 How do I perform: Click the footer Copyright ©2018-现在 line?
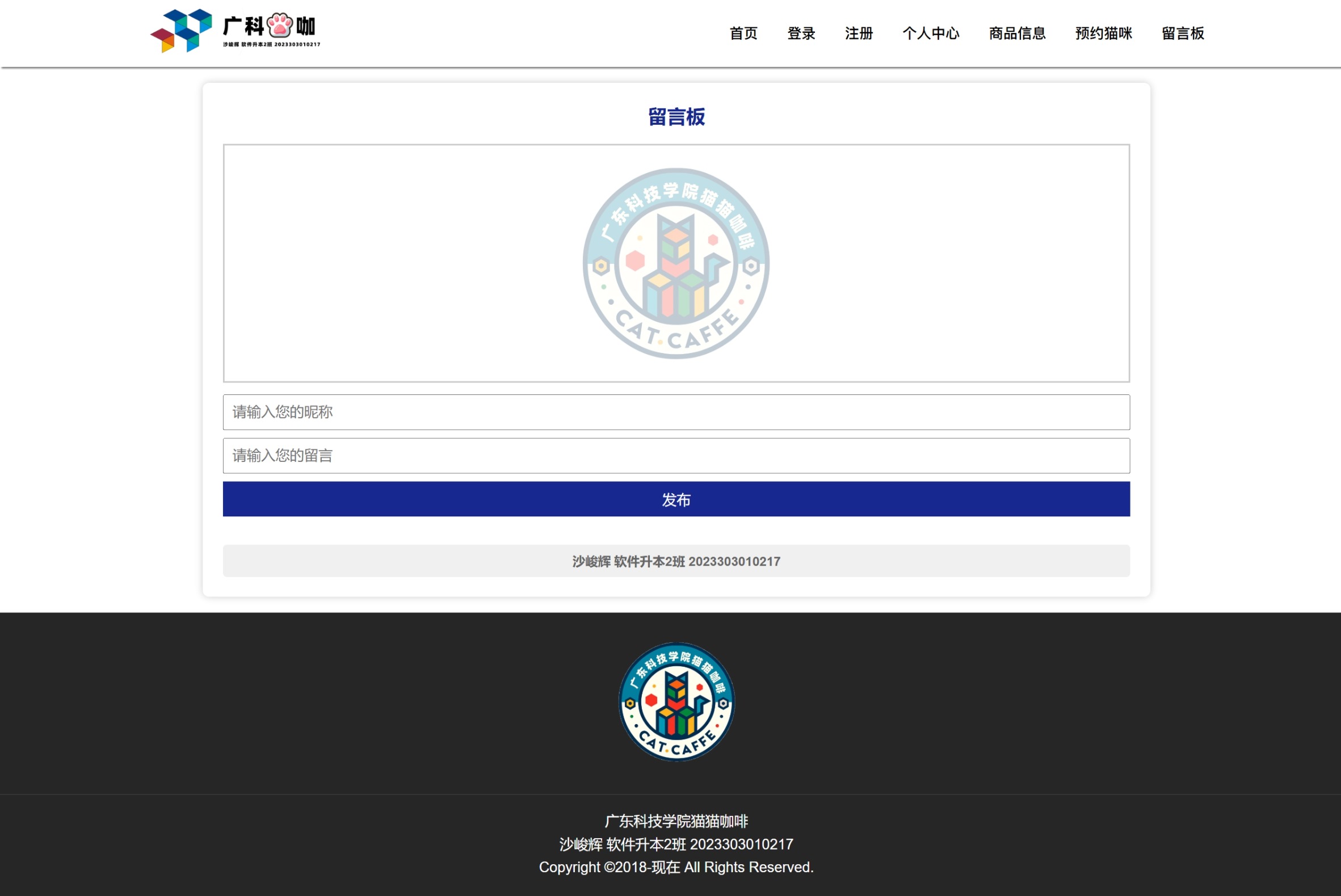pyautogui.click(x=676, y=867)
